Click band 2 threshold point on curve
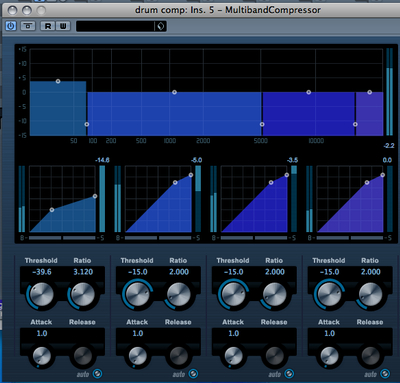 (x=175, y=182)
